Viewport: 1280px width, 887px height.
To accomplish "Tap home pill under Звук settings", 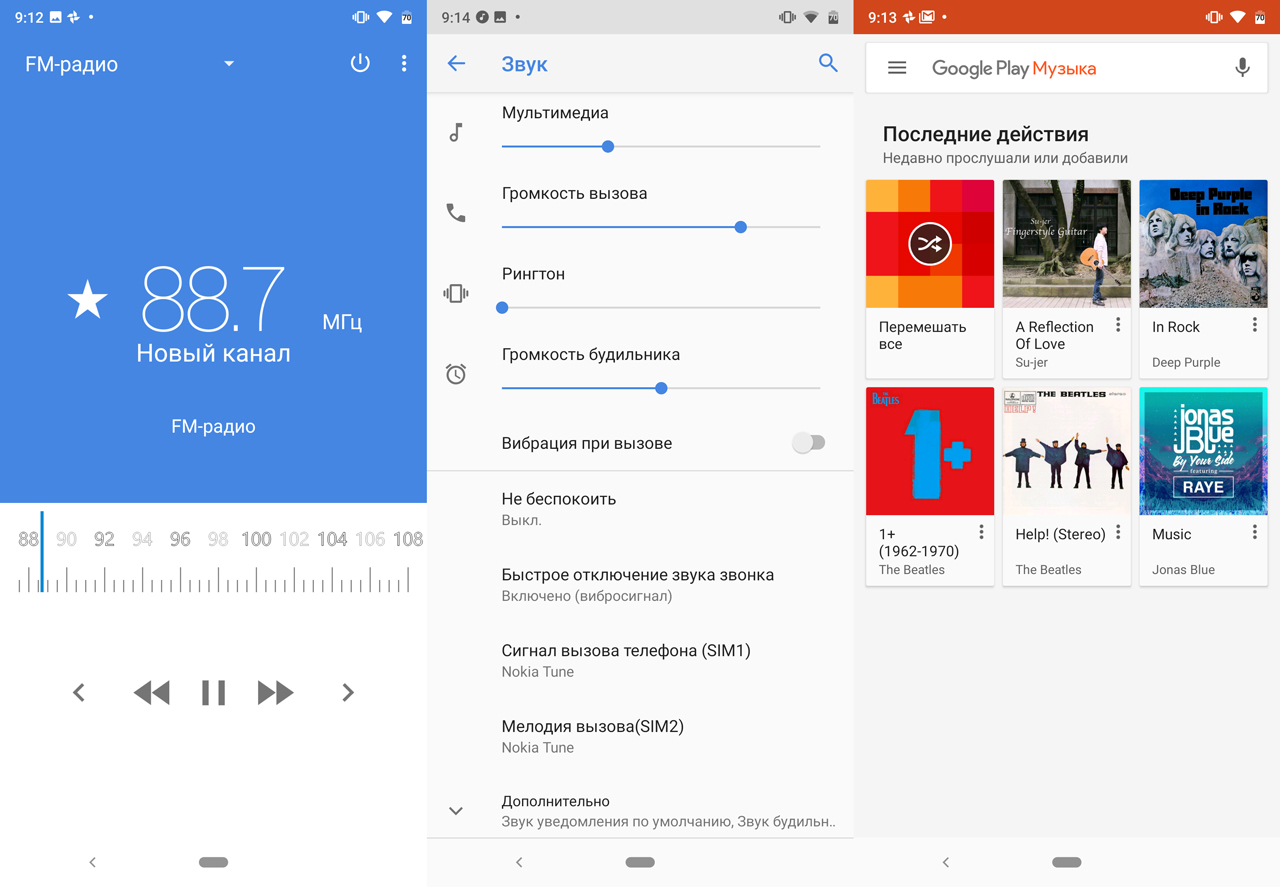I will click(640, 862).
